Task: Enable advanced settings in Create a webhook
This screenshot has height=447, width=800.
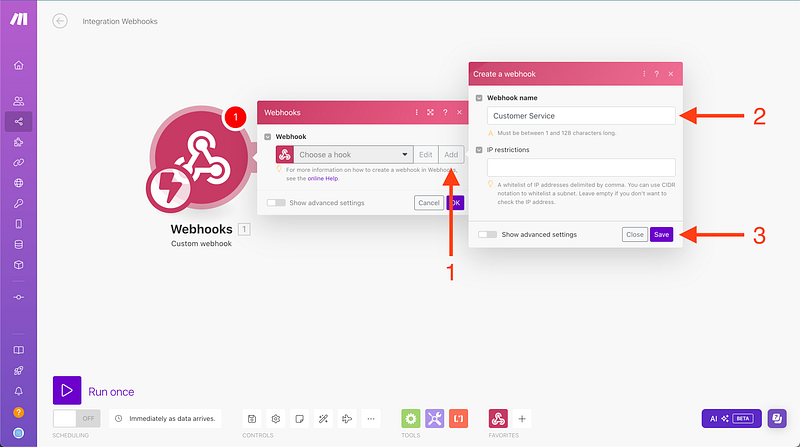Action: [x=488, y=234]
